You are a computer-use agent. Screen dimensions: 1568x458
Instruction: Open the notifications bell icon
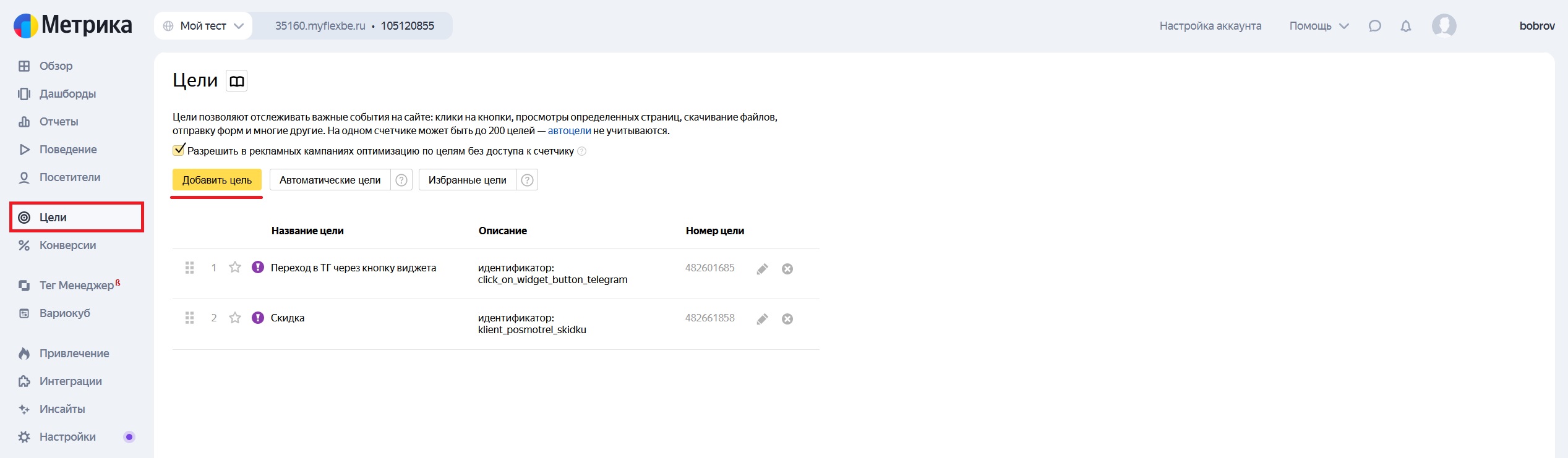(1405, 26)
